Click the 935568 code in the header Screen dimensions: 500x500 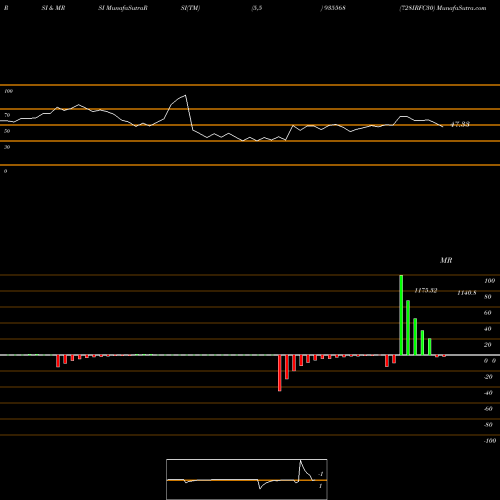pyautogui.click(x=335, y=8)
